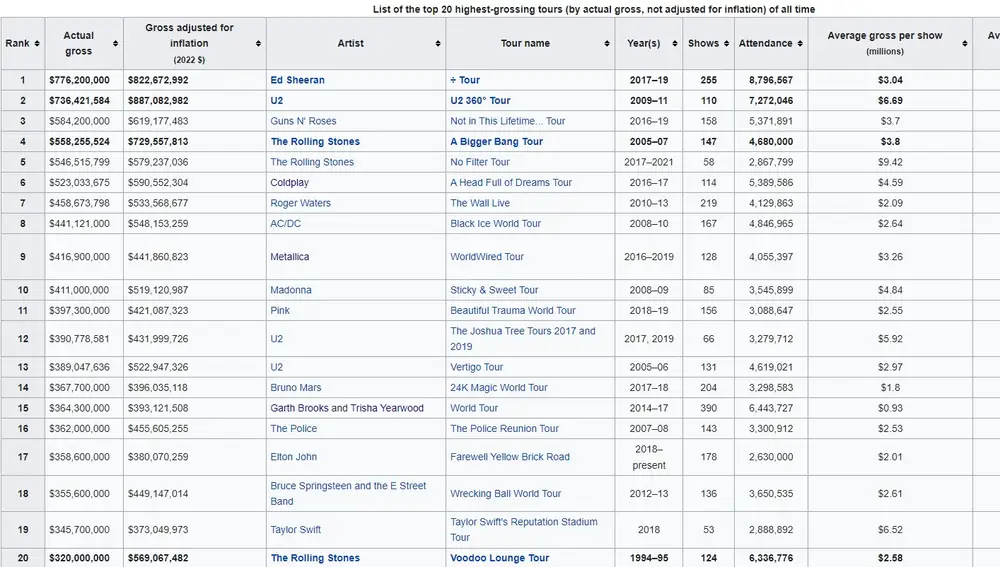The height and width of the screenshot is (567, 1000).
Task: Open Taylor Swift's Reputation Stadium Tour link
Action: coord(524,529)
